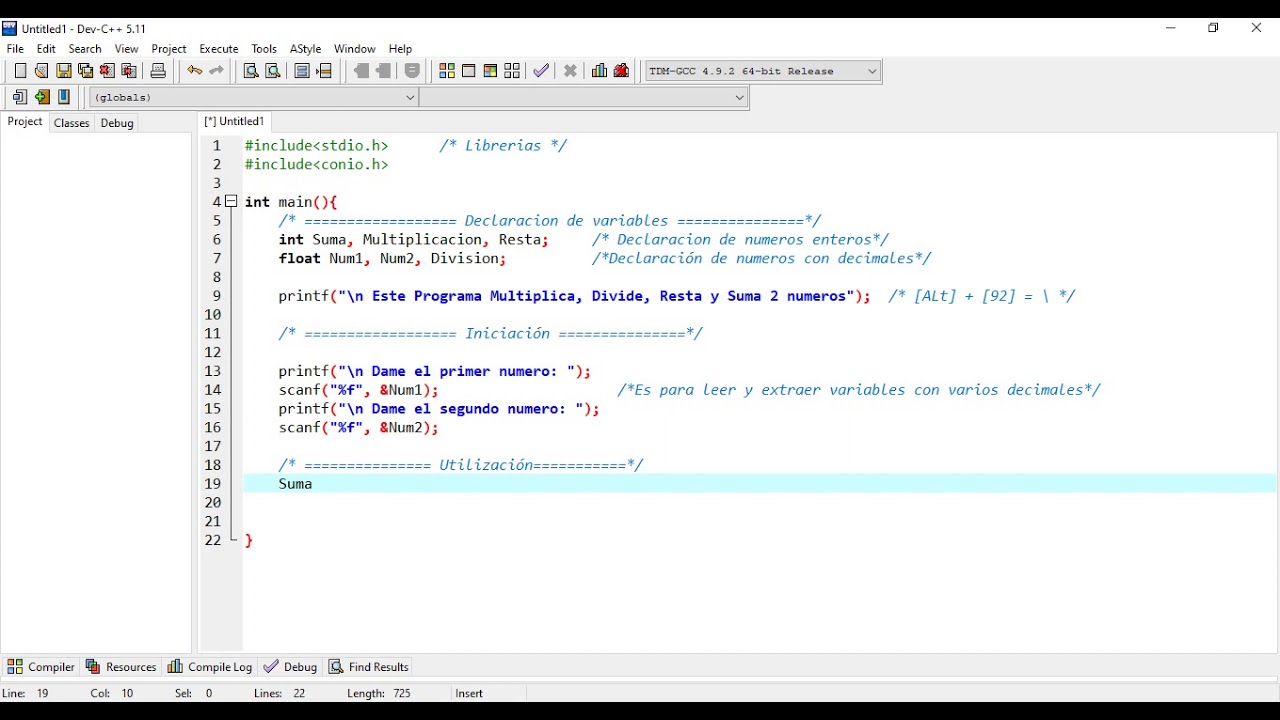Viewport: 1280px width, 720px height.
Task: Open the Find dialog icon
Action: click(251, 71)
